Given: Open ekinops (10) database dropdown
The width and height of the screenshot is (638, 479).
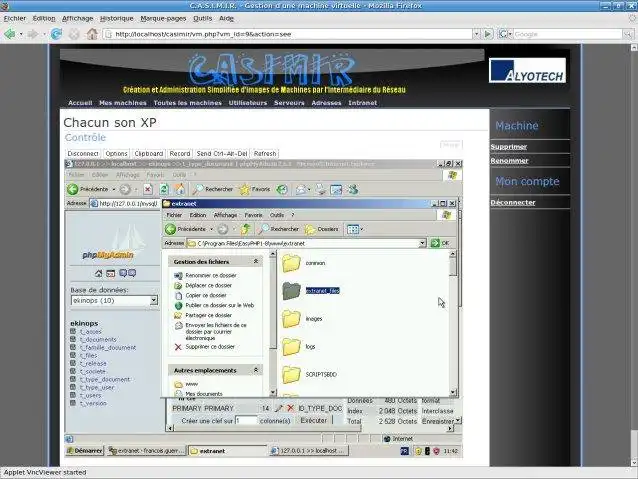Looking at the screenshot, I should click(153, 300).
